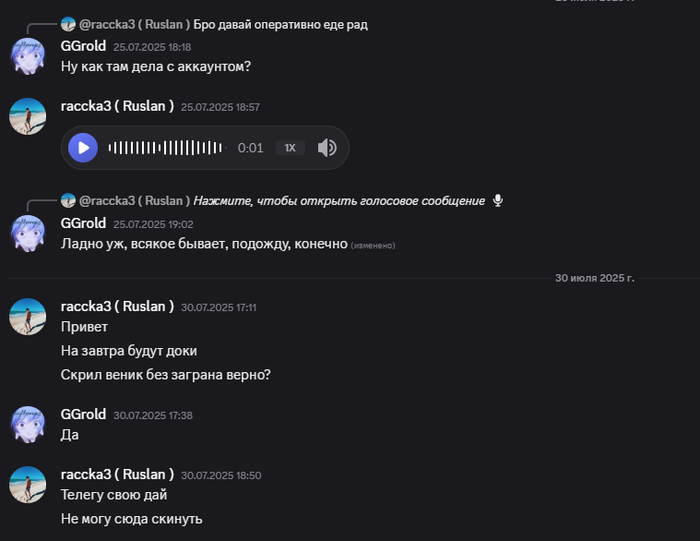
Task: Click the message "Скрил веник без заграна верно?"
Action: click(166, 375)
